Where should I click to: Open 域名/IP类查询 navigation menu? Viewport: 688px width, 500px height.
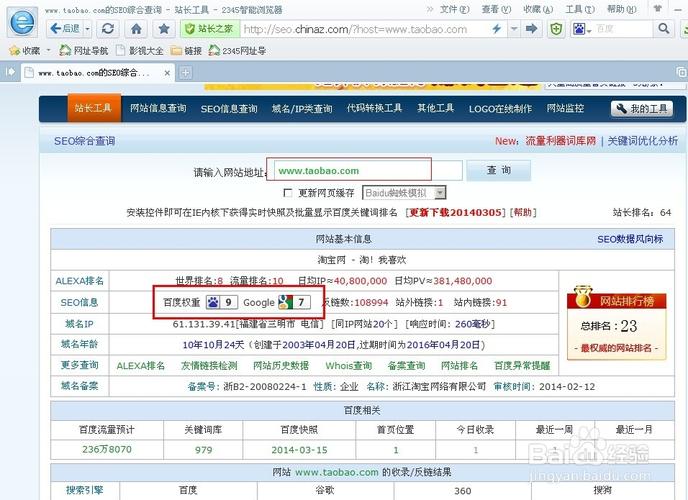[x=302, y=109]
